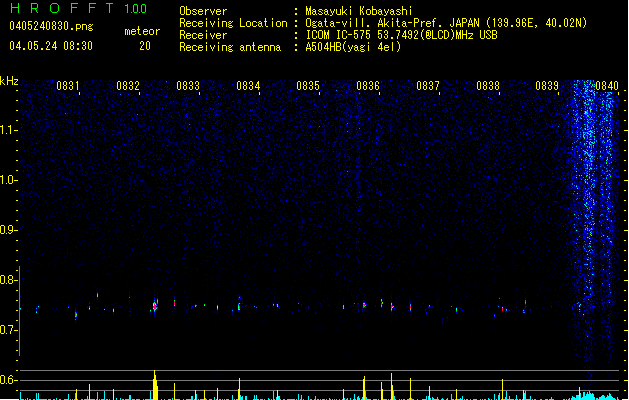The width and height of the screenshot is (629, 400).
Task: Click the 0.7 kHz frequency label
Action: (8, 330)
